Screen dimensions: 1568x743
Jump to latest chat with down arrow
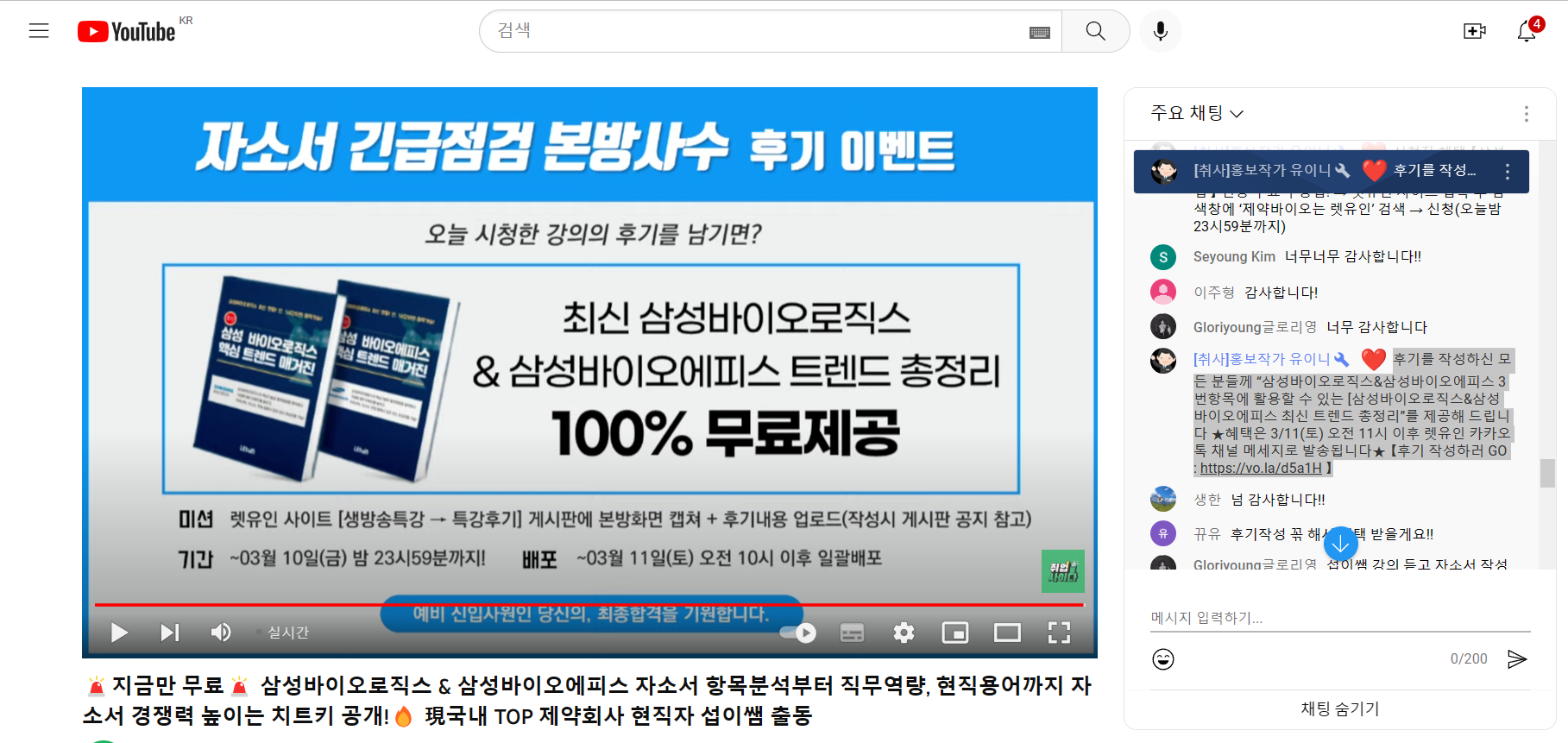(x=1340, y=544)
